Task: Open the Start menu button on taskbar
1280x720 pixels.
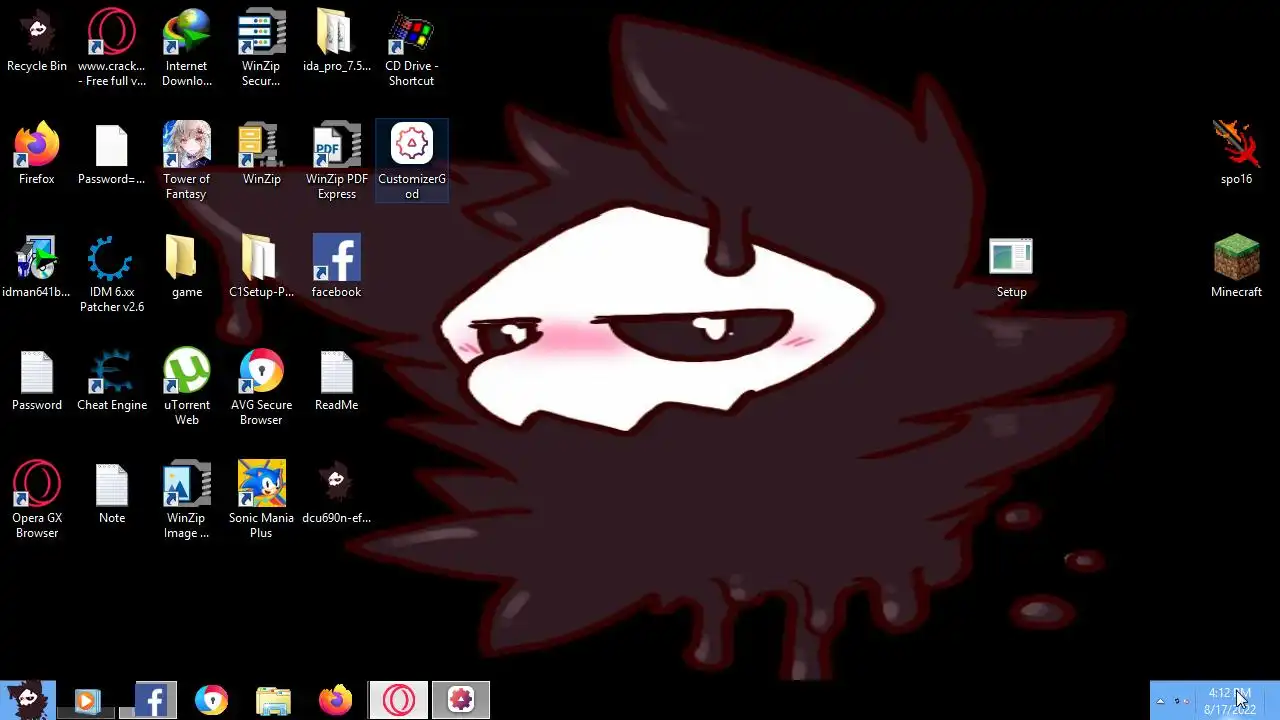Action: 27,700
